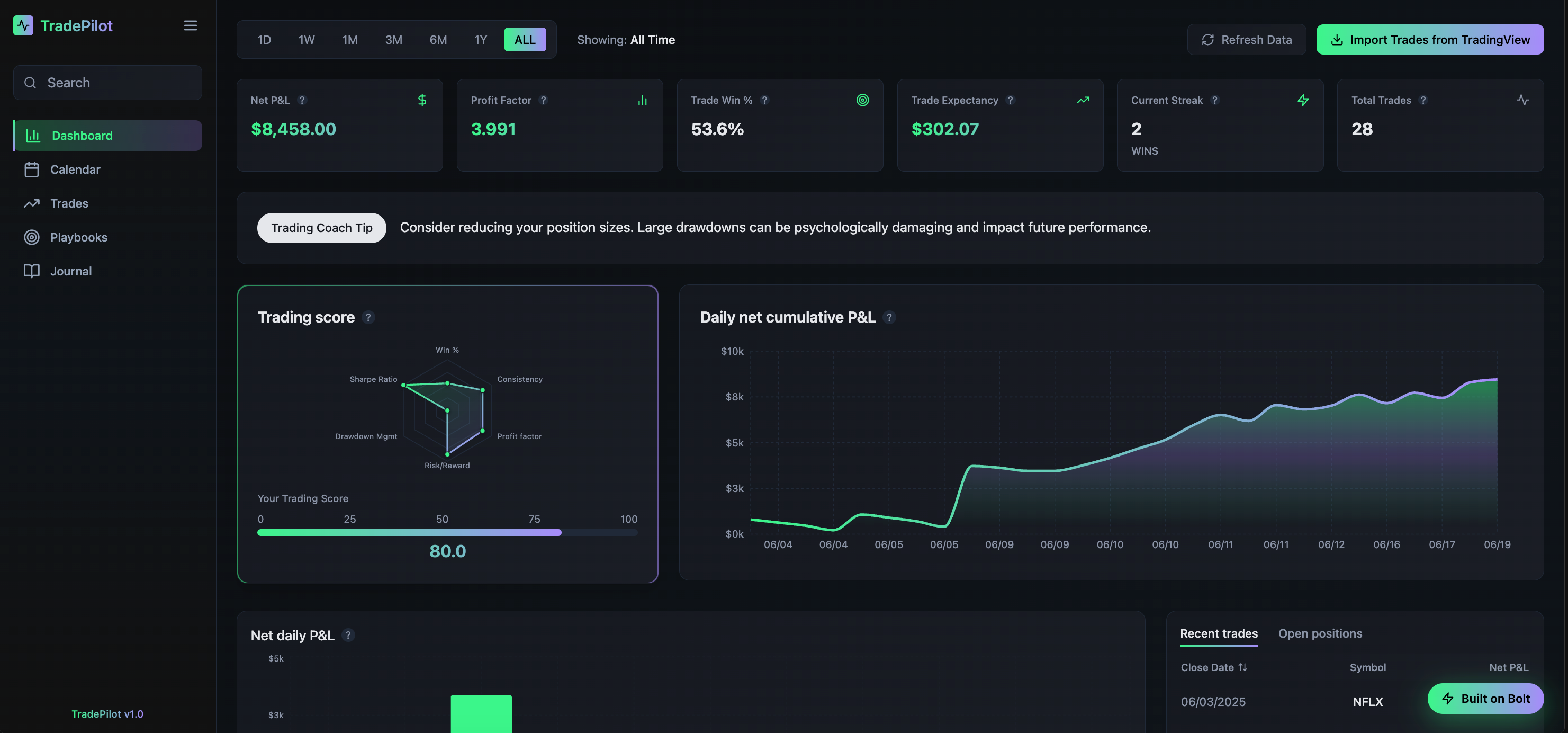Click the TradePilot logo icon

tap(24, 25)
